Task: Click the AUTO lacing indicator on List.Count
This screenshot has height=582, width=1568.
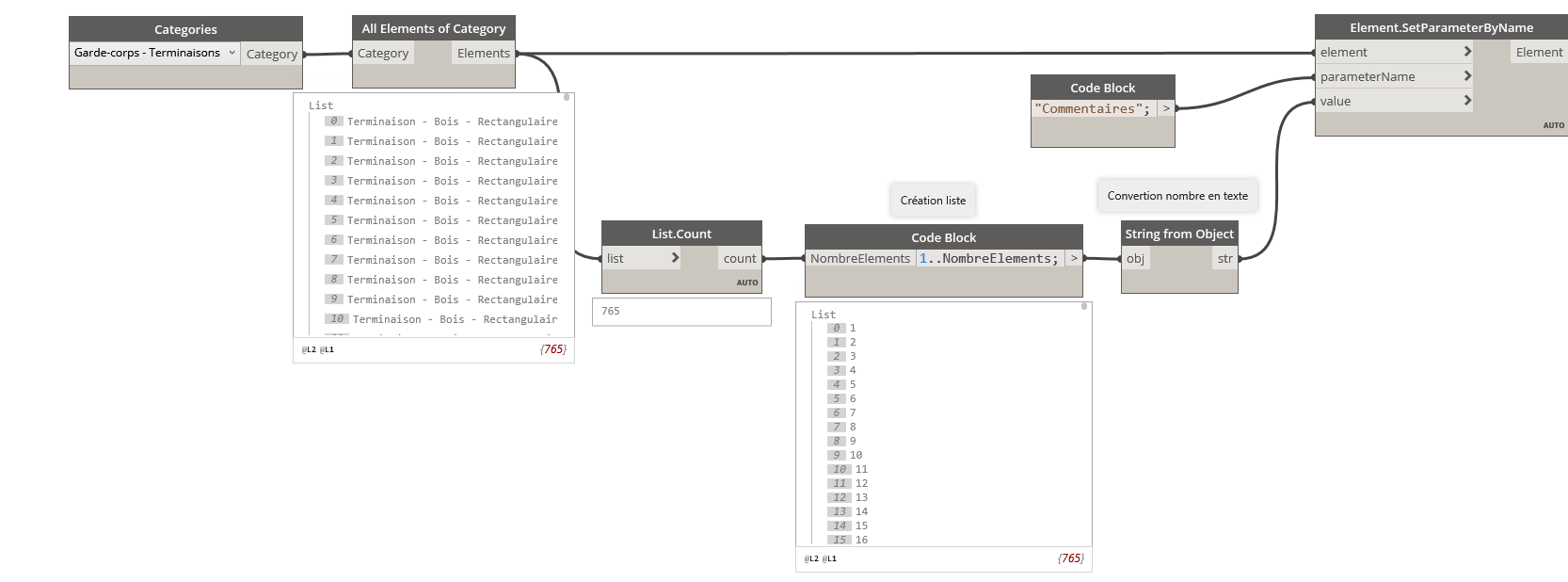Action: click(x=747, y=283)
